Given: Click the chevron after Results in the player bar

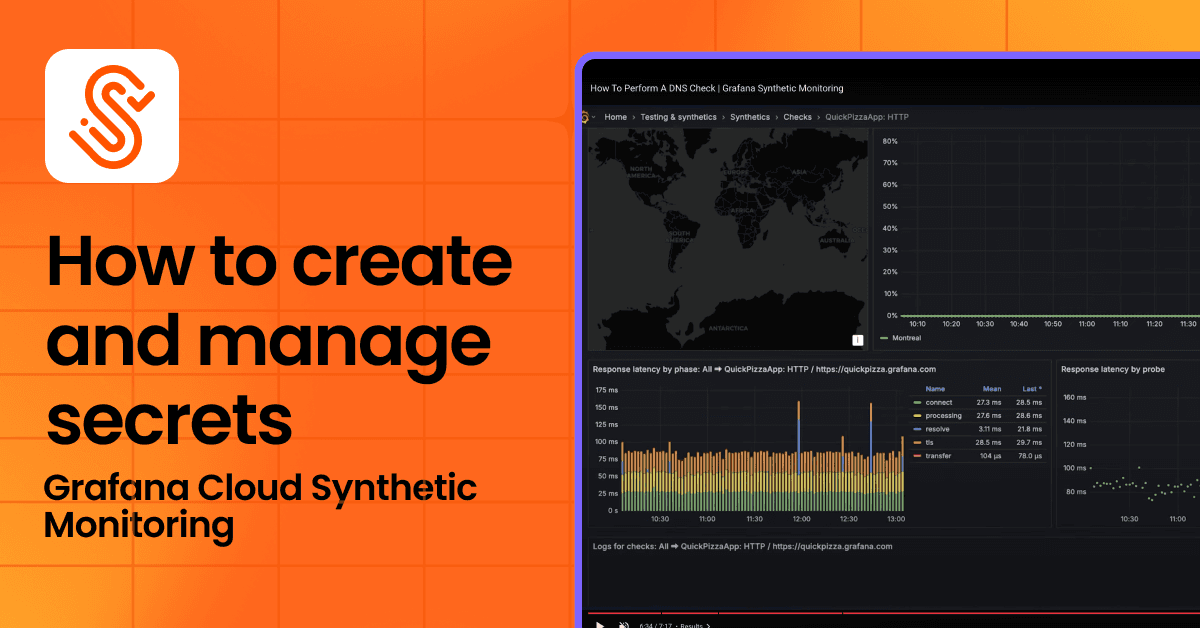Looking at the screenshot, I should (709, 625).
